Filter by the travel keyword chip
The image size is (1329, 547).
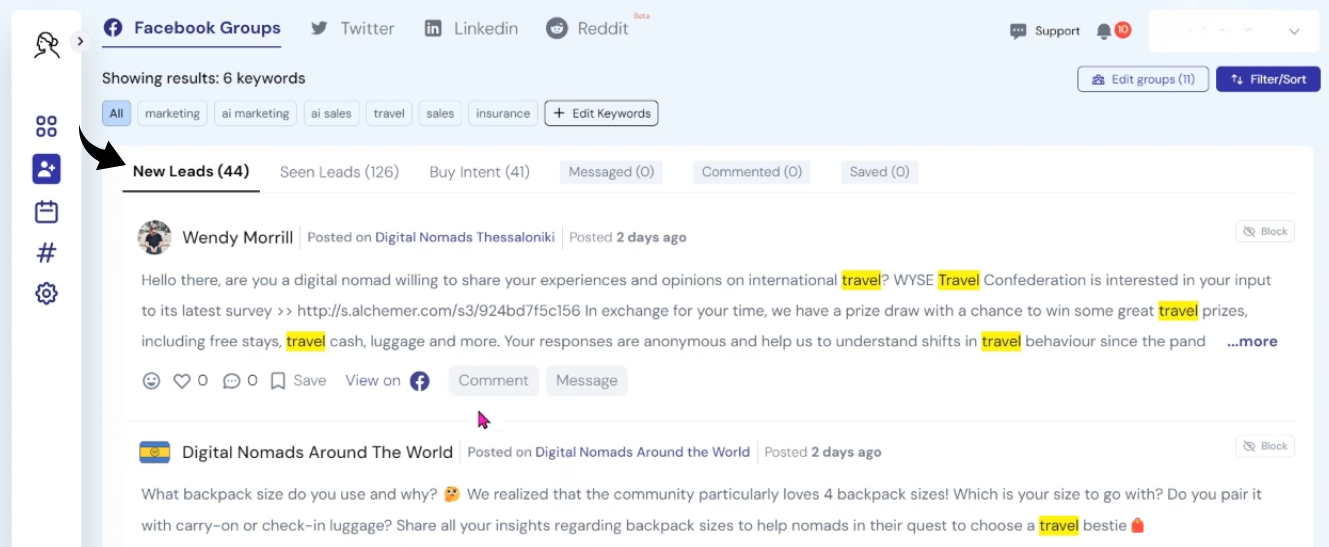tap(389, 113)
